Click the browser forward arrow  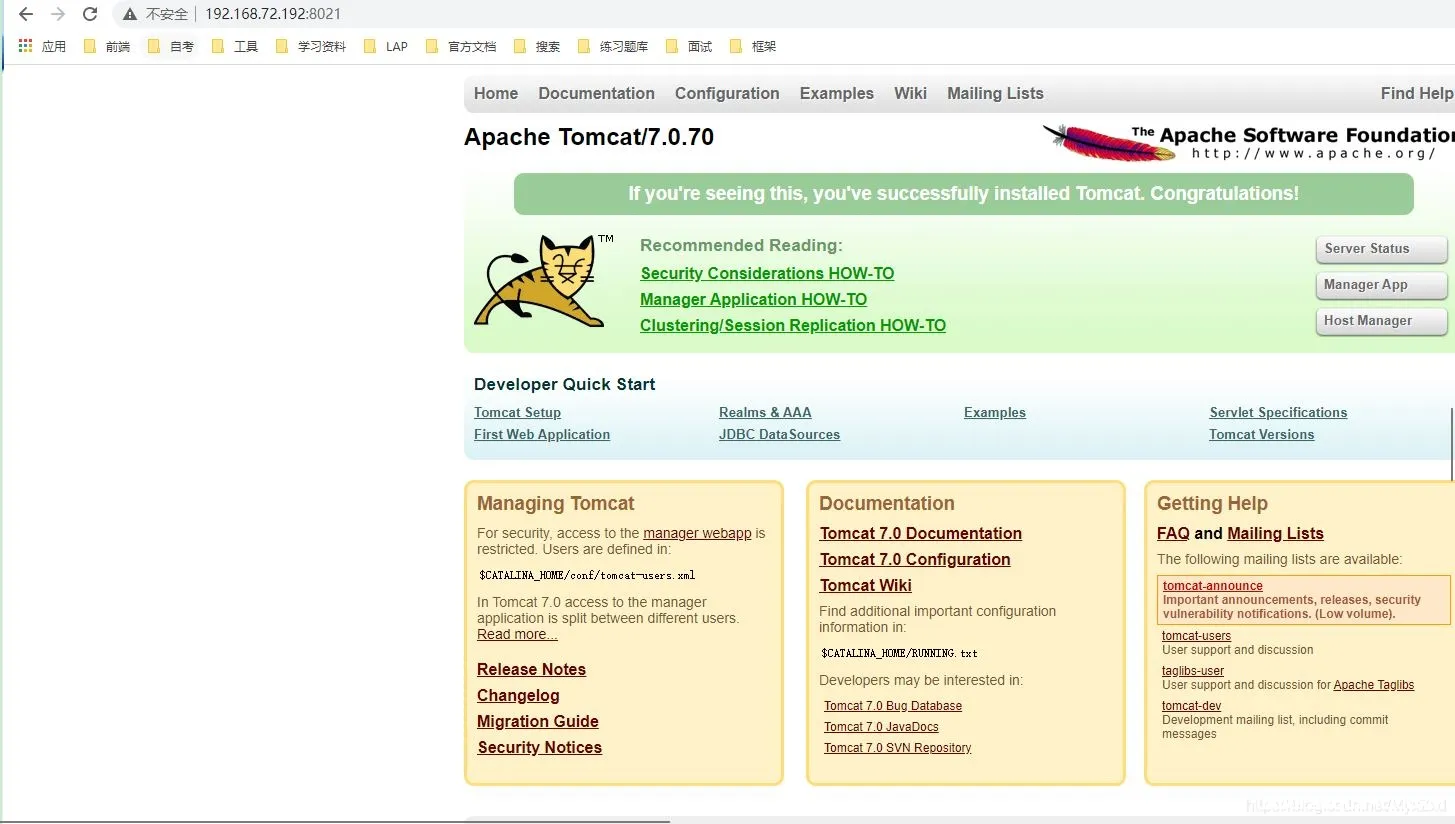[x=58, y=14]
